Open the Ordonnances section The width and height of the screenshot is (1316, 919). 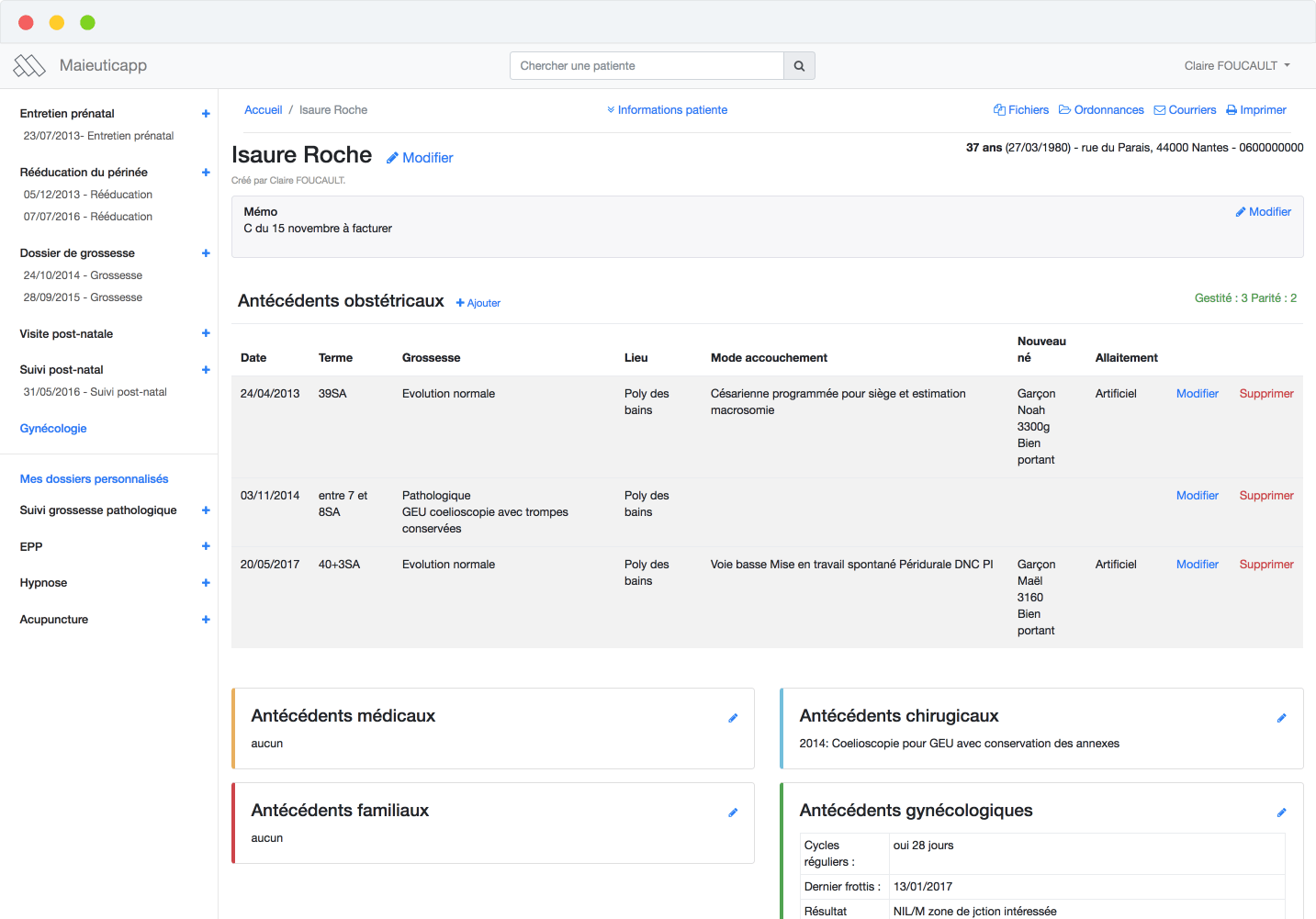click(1101, 110)
